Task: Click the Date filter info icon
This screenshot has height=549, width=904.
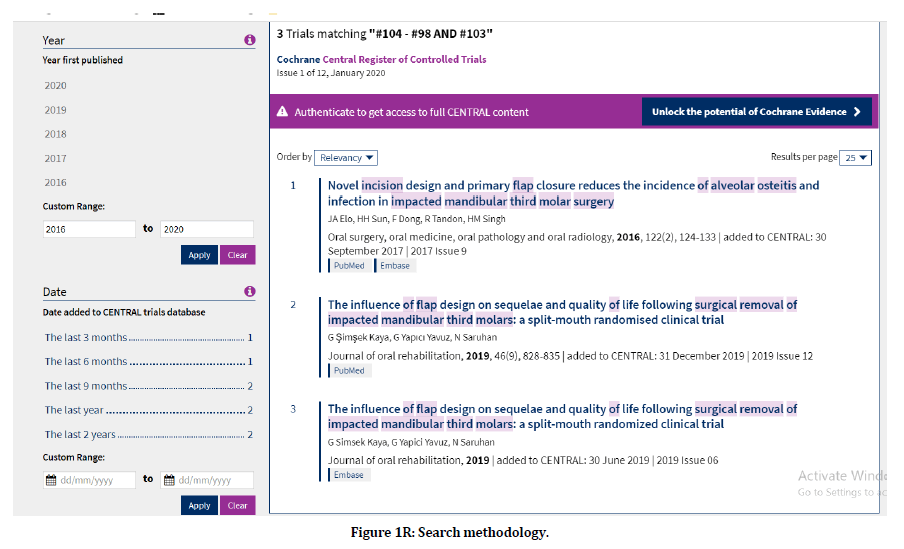Action: tap(249, 292)
